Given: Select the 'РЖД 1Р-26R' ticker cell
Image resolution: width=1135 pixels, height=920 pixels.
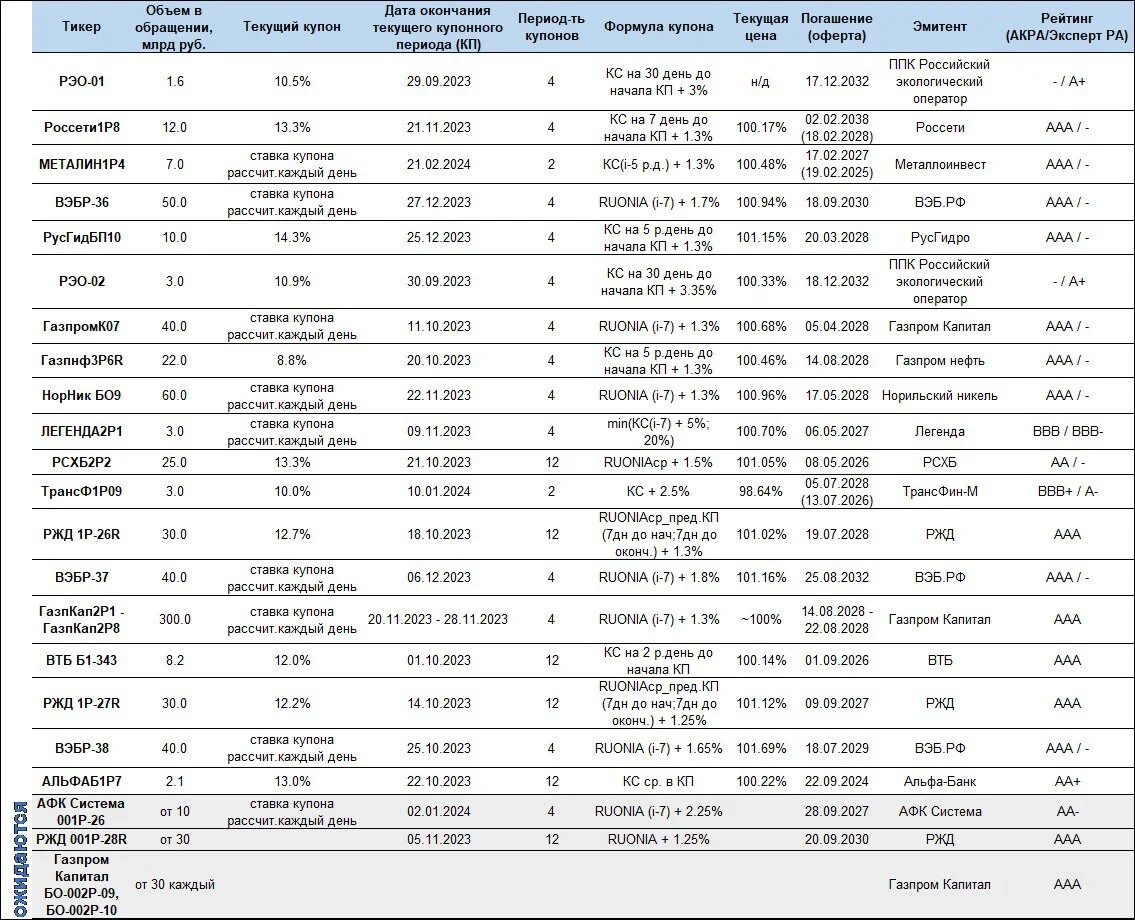Looking at the screenshot, I should pos(82,535).
